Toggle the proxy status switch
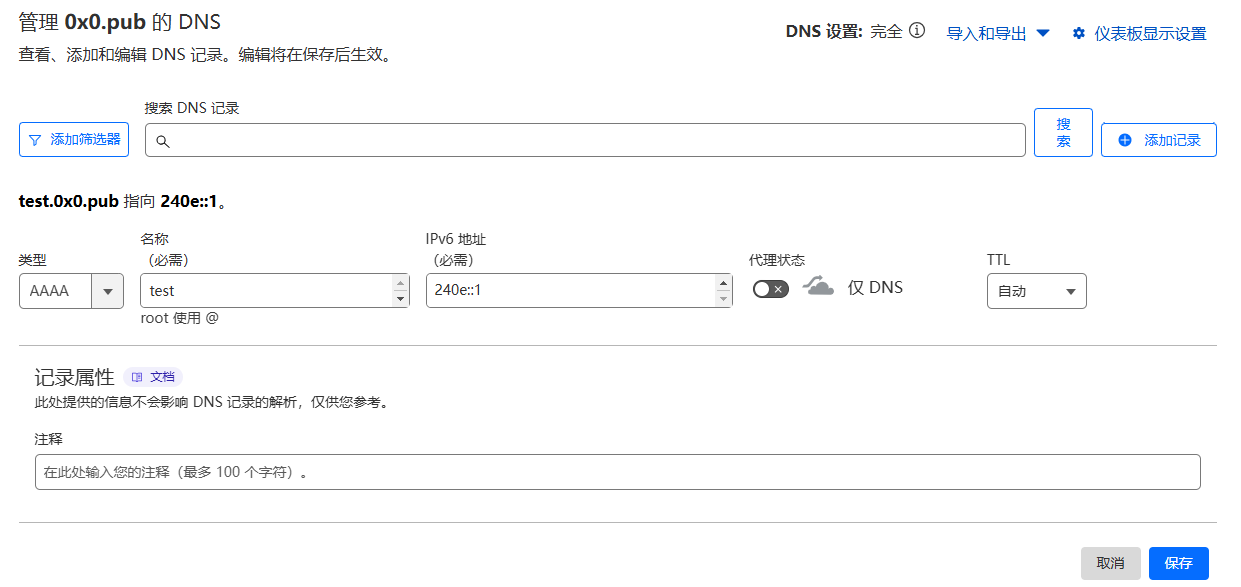Image resolution: width=1241 pixels, height=587 pixels. 771,289
